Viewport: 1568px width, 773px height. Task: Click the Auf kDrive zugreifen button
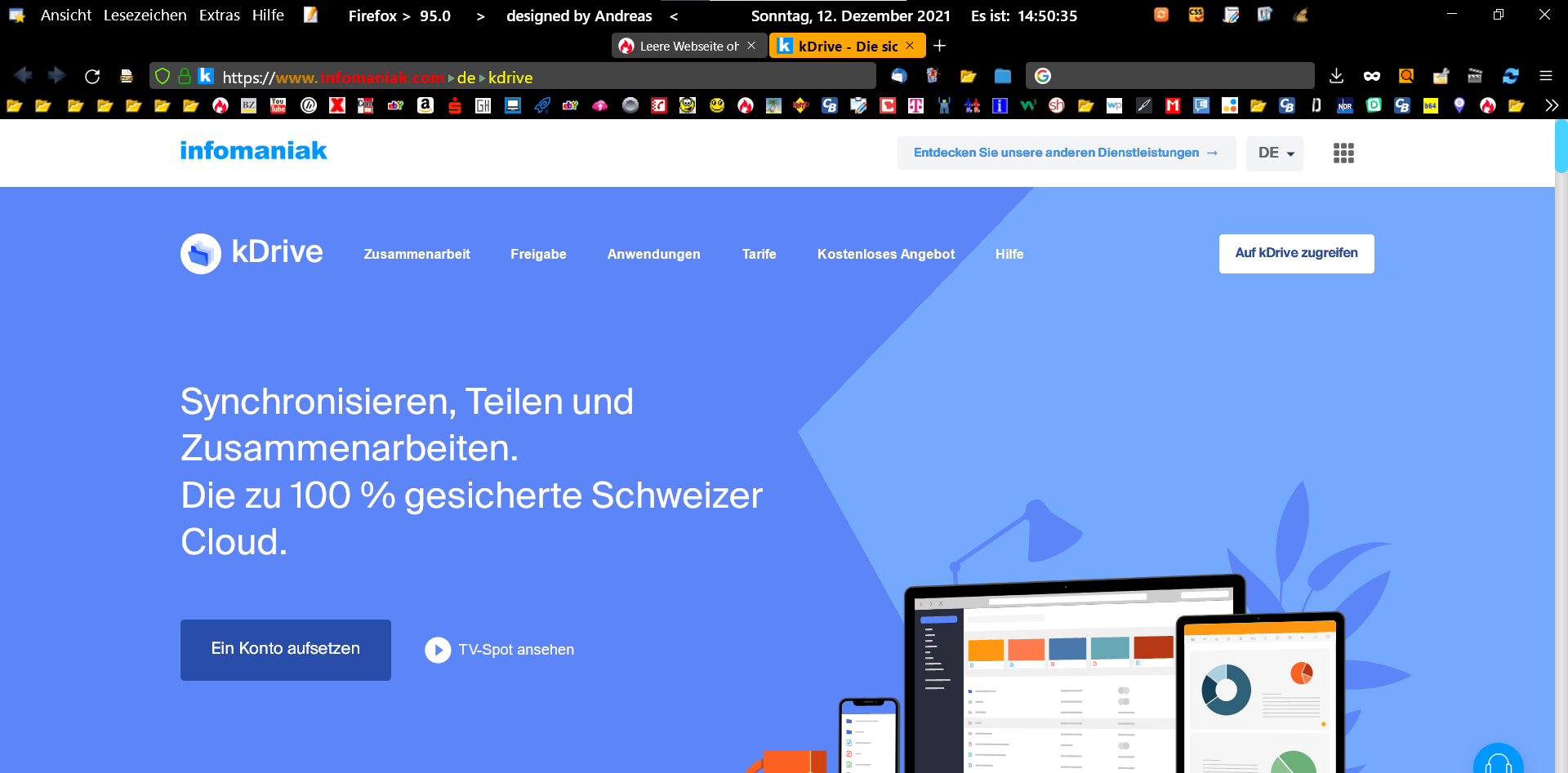click(x=1297, y=254)
